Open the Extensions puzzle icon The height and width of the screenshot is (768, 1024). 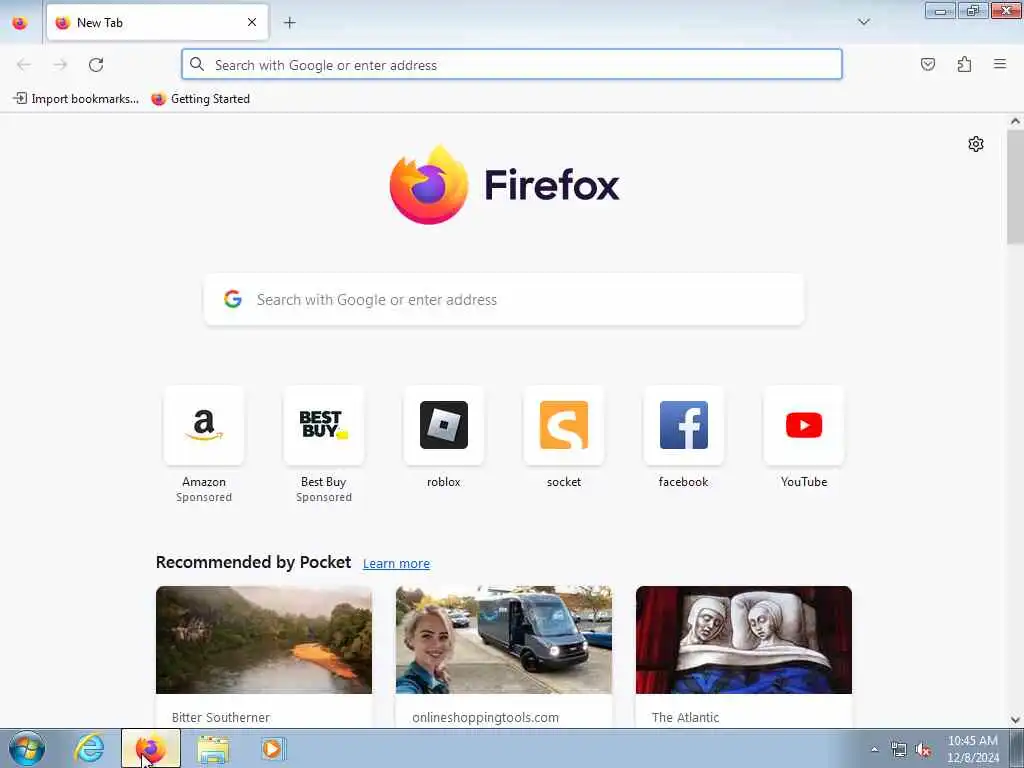point(964,64)
